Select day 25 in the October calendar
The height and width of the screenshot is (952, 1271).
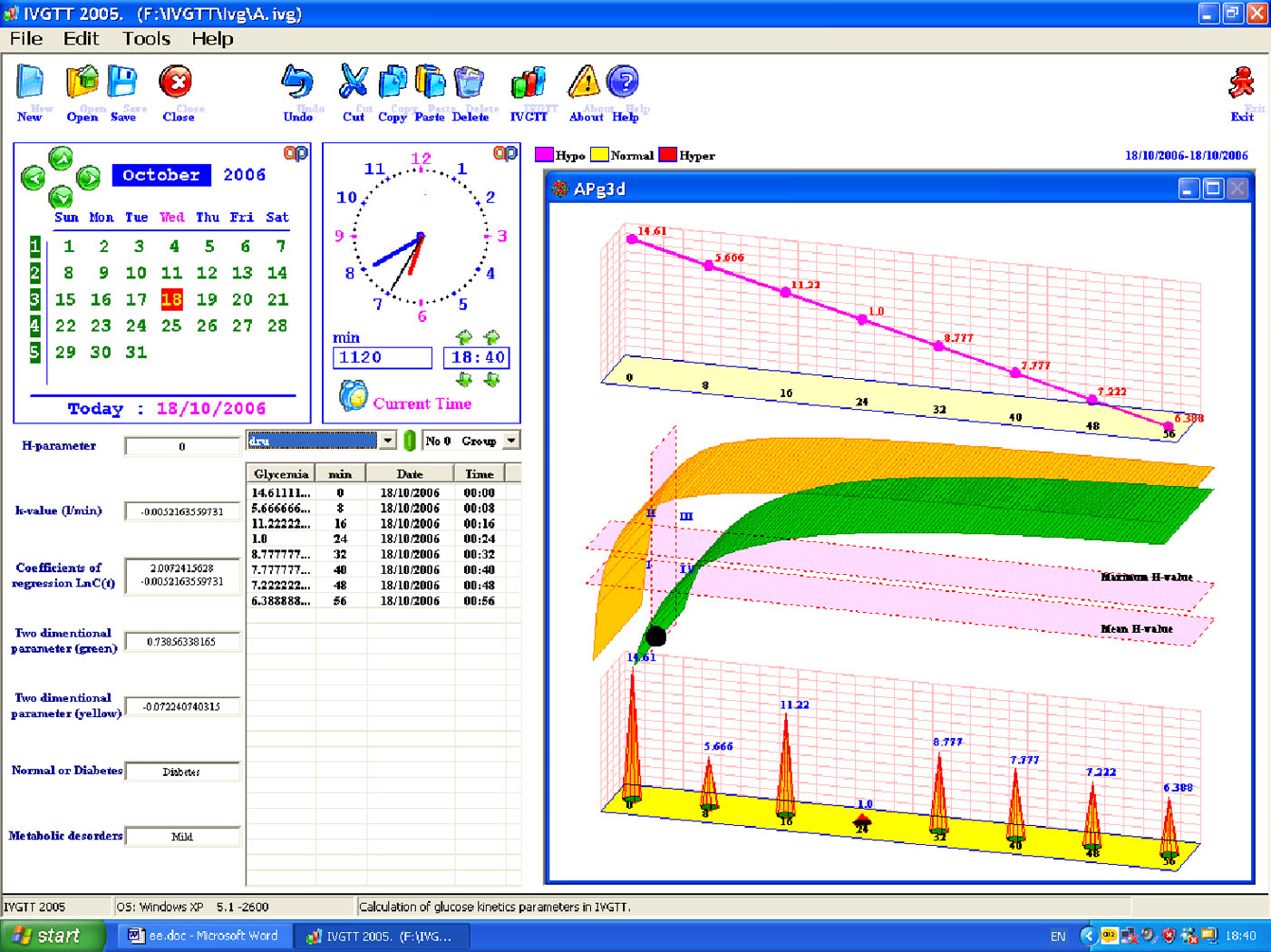pos(171,325)
